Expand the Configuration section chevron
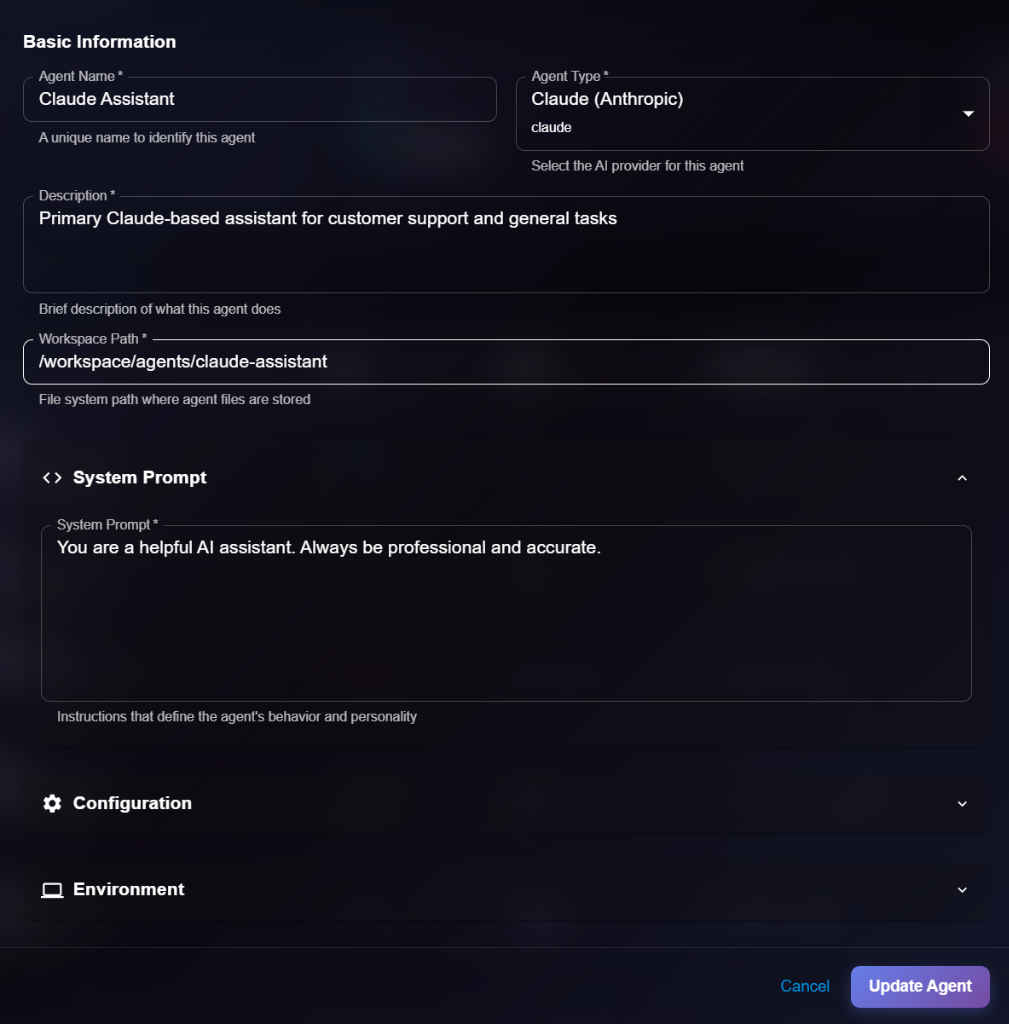The image size is (1009, 1024). pos(962,803)
